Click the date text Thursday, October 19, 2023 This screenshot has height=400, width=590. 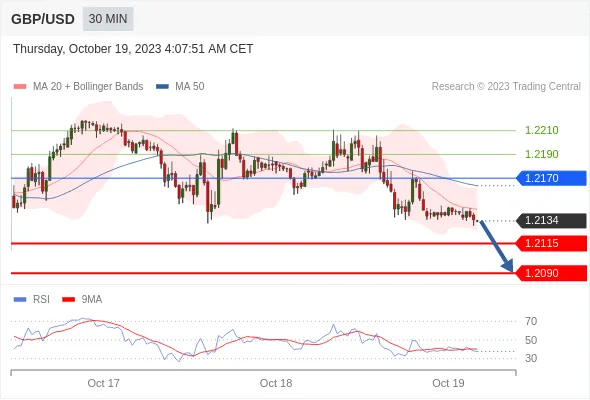(x=87, y=49)
